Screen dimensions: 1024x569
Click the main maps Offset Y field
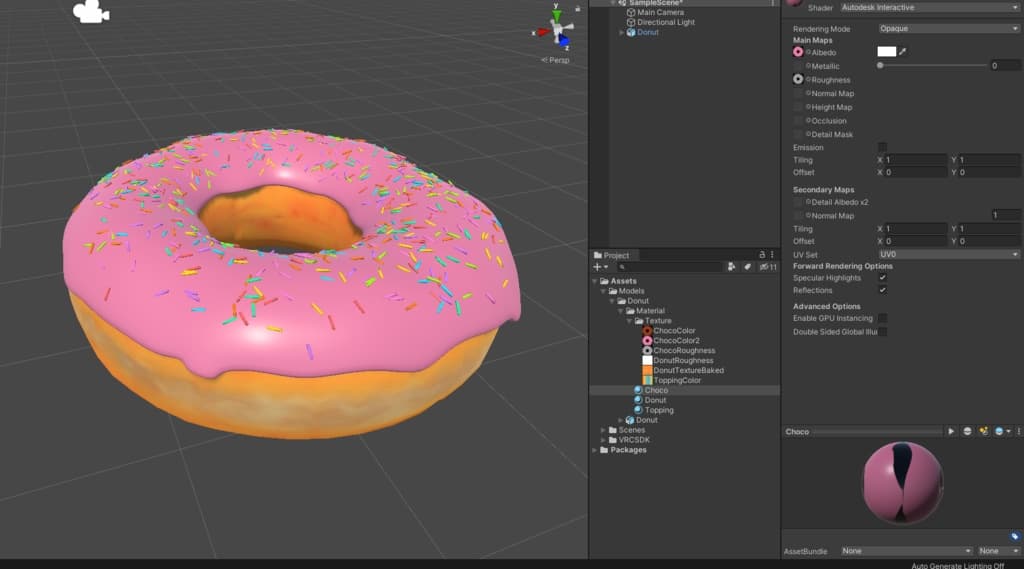click(989, 172)
